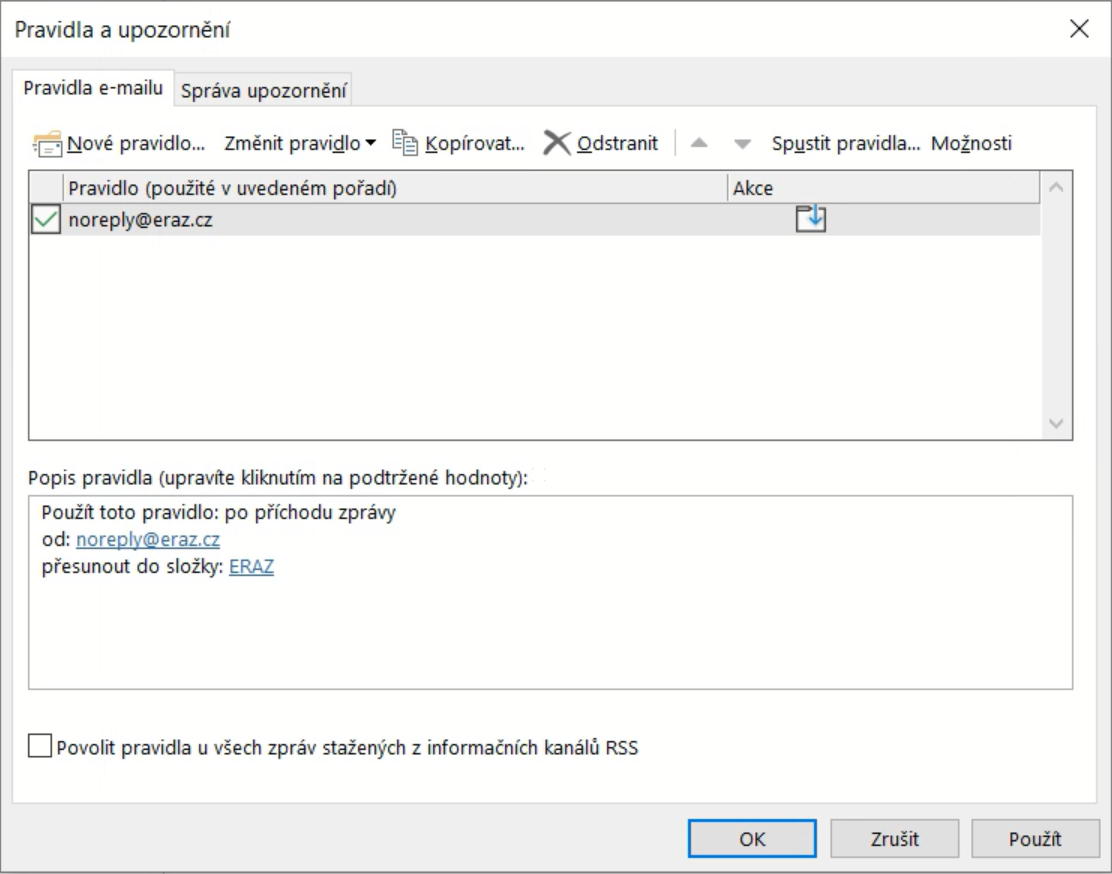Click the Odstranit X icon
This screenshot has width=1112, height=874.
coord(556,143)
